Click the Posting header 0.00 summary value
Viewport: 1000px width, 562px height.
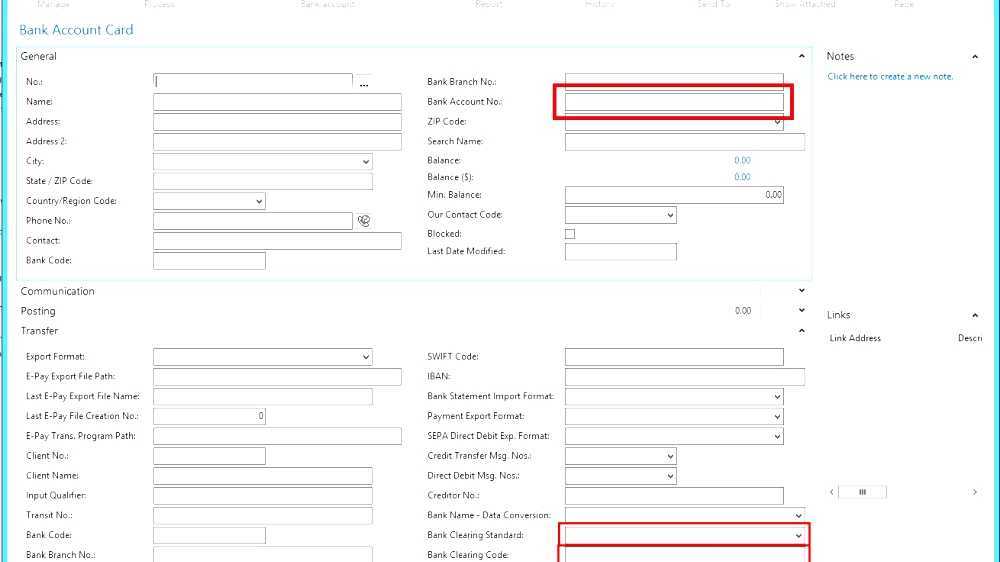click(742, 311)
